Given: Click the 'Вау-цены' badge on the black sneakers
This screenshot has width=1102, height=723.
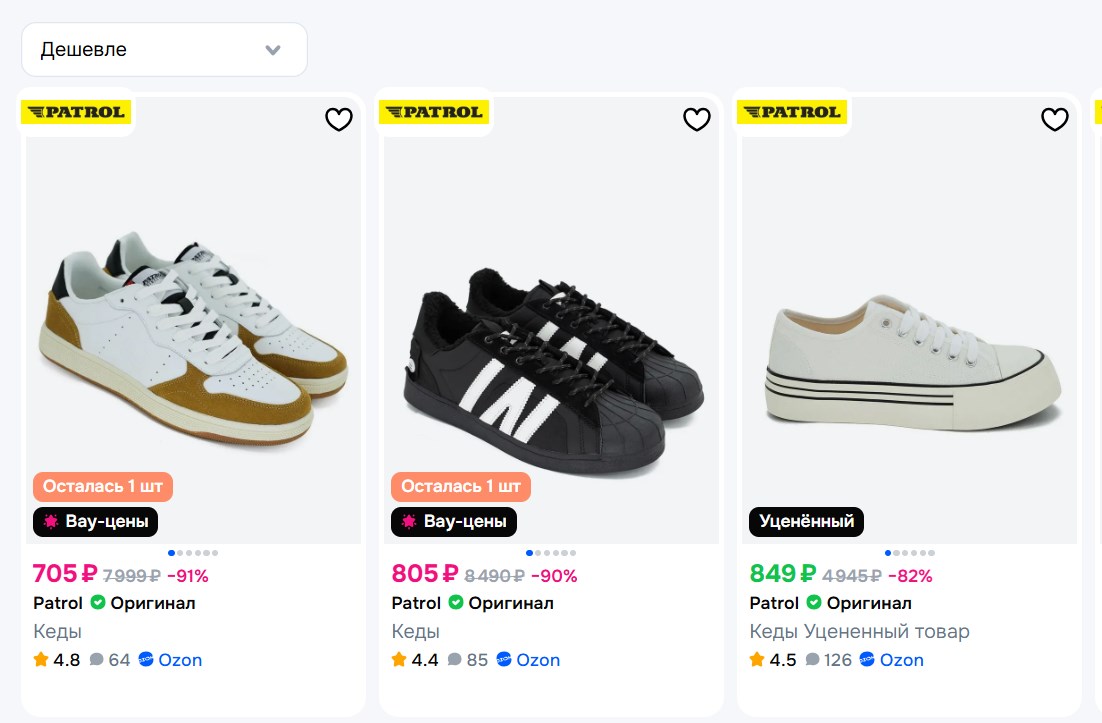Looking at the screenshot, I should [x=454, y=521].
